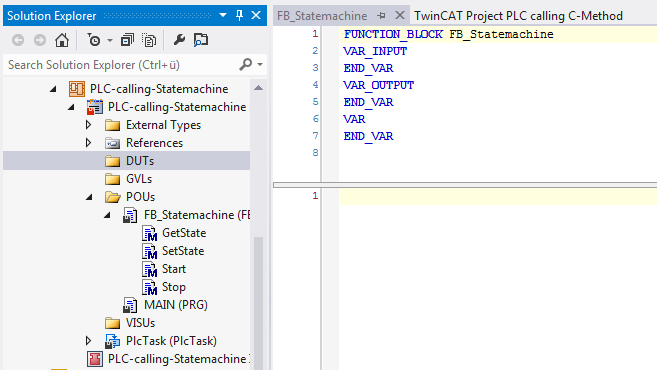Open the Pending Changes Filter dropdown arrow

click(110, 41)
